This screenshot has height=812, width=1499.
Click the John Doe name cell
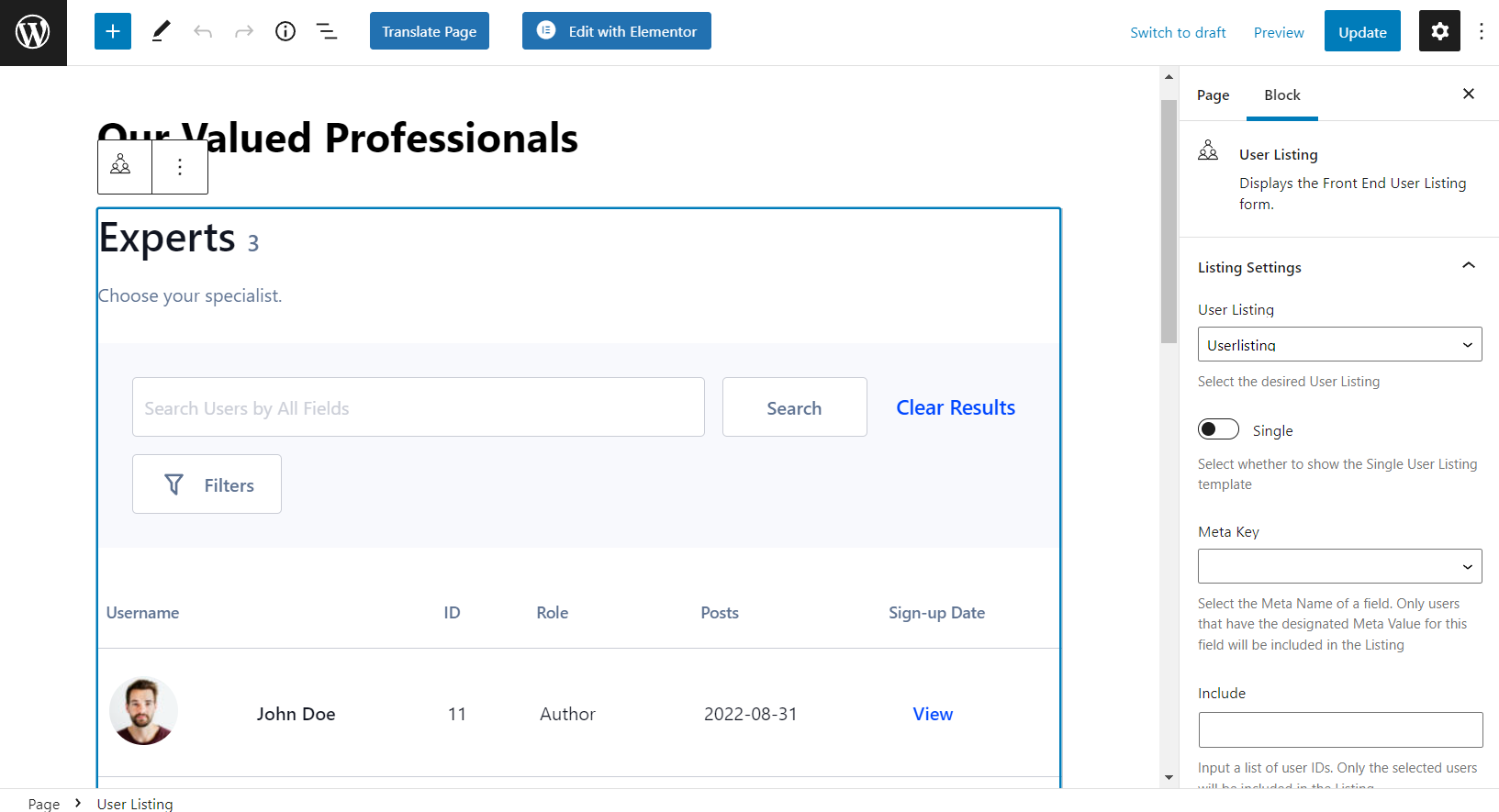coord(296,714)
